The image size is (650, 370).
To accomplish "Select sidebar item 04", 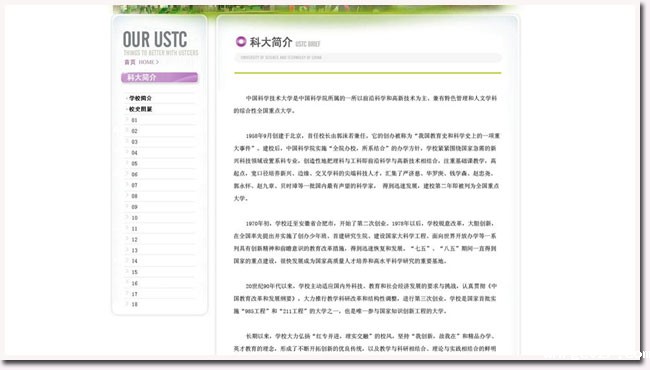I will [x=134, y=153].
